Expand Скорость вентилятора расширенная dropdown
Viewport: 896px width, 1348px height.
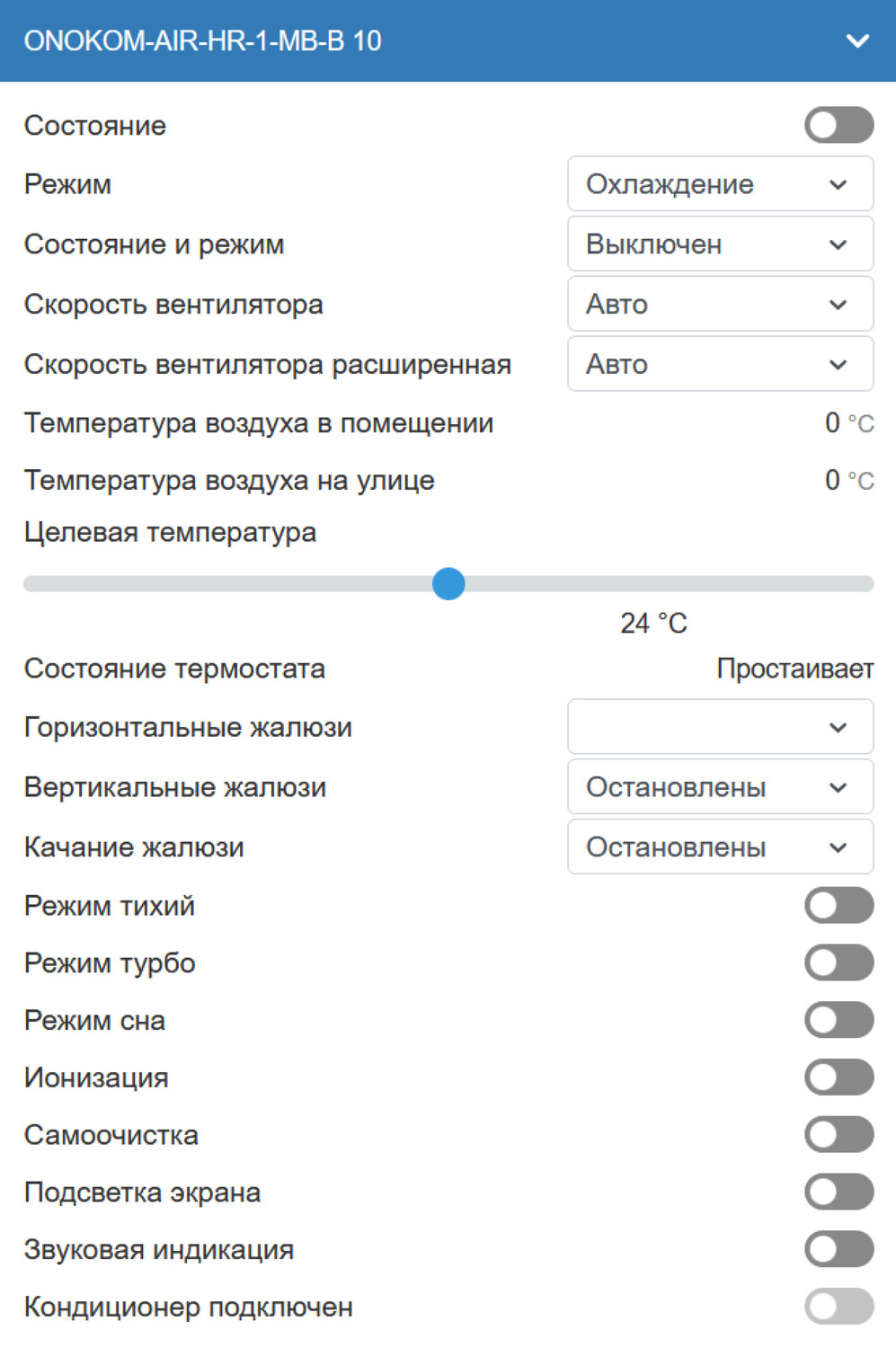tap(720, 364)
